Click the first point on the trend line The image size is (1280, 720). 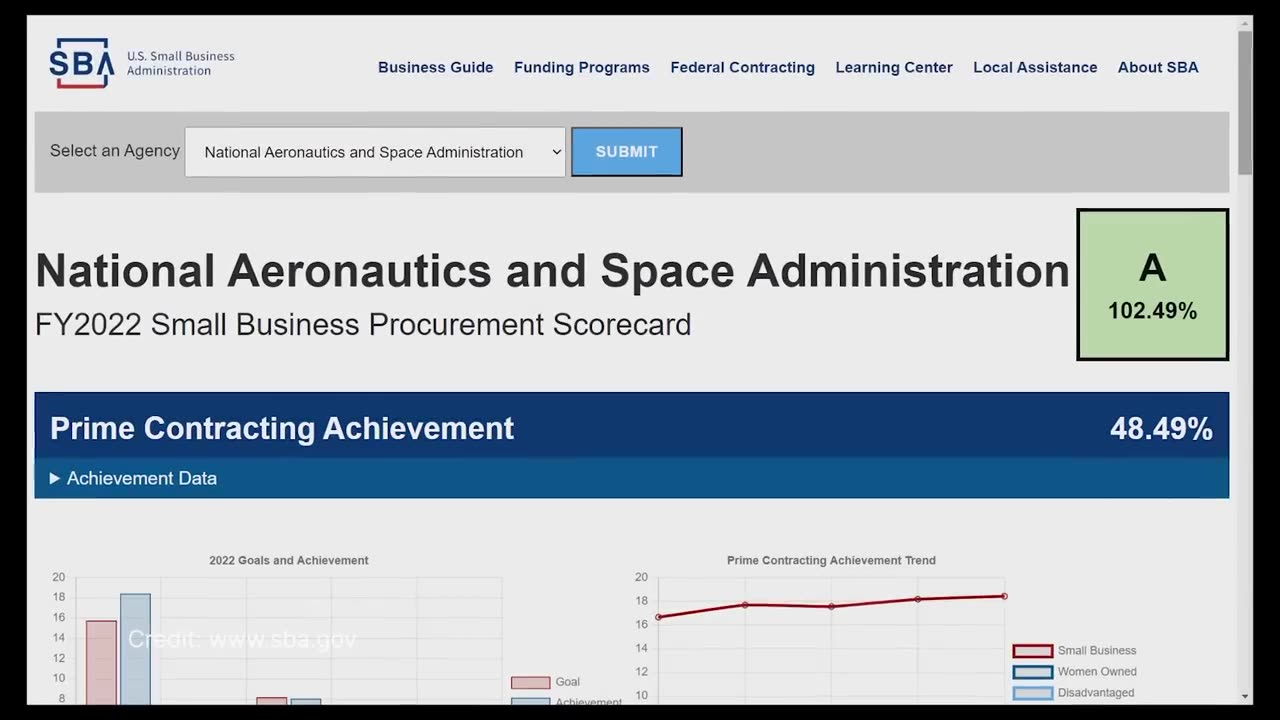(658, 617)
